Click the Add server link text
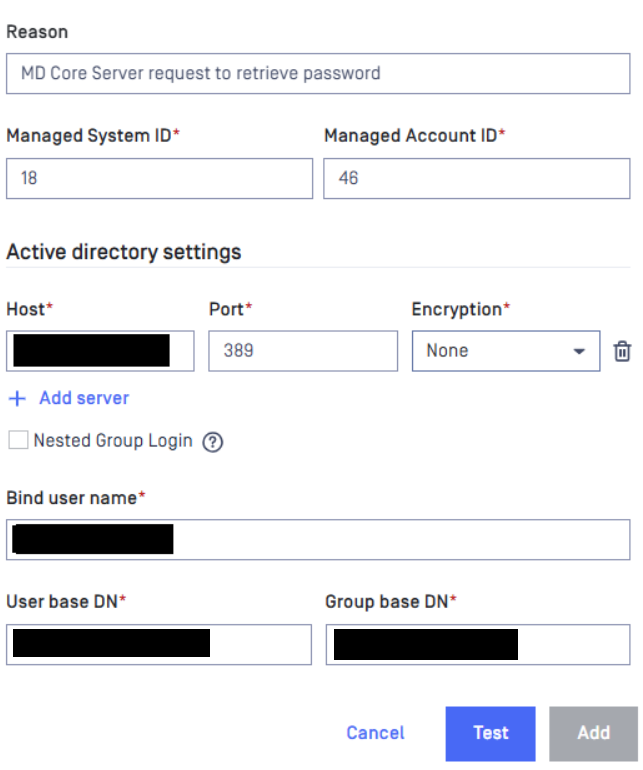Screen dimensions: 643x770 coord(84,398)
